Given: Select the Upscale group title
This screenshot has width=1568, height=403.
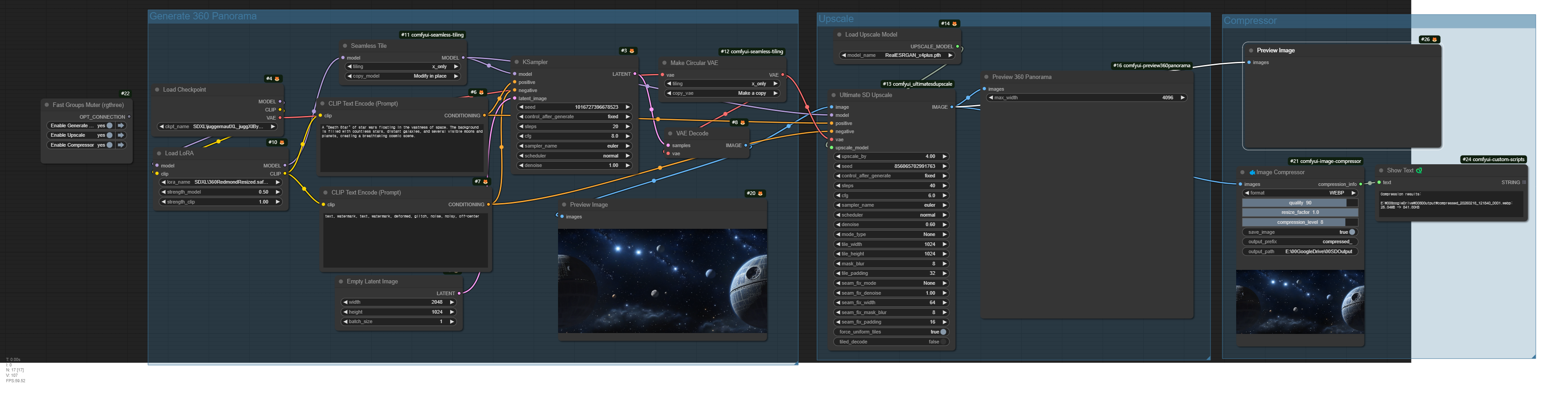Looking at the screenshot, I should point(836,19).
